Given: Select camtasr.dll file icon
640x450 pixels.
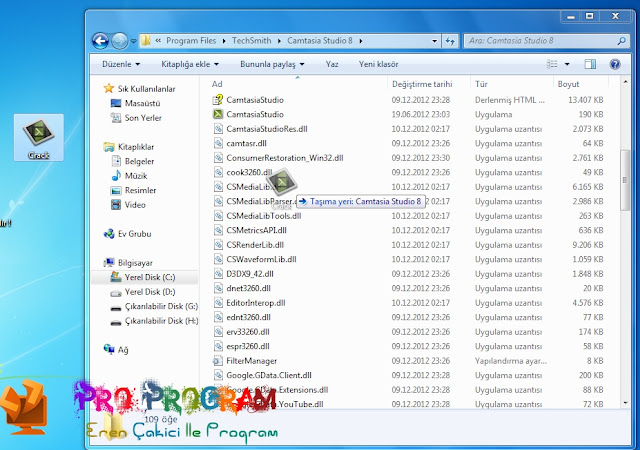Looking at the screenshot, I should pos(218,143).
